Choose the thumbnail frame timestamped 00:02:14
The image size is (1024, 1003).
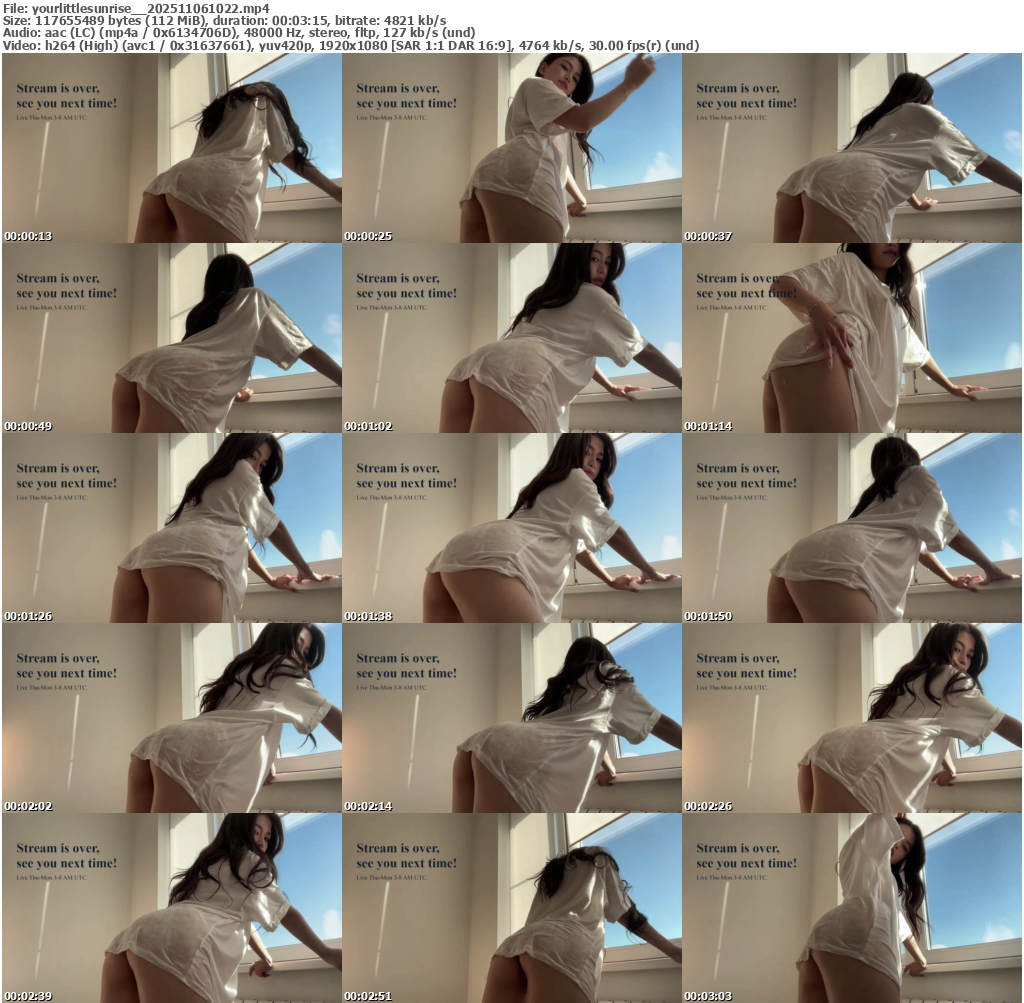pyautogui.click(x=512, y=718)
